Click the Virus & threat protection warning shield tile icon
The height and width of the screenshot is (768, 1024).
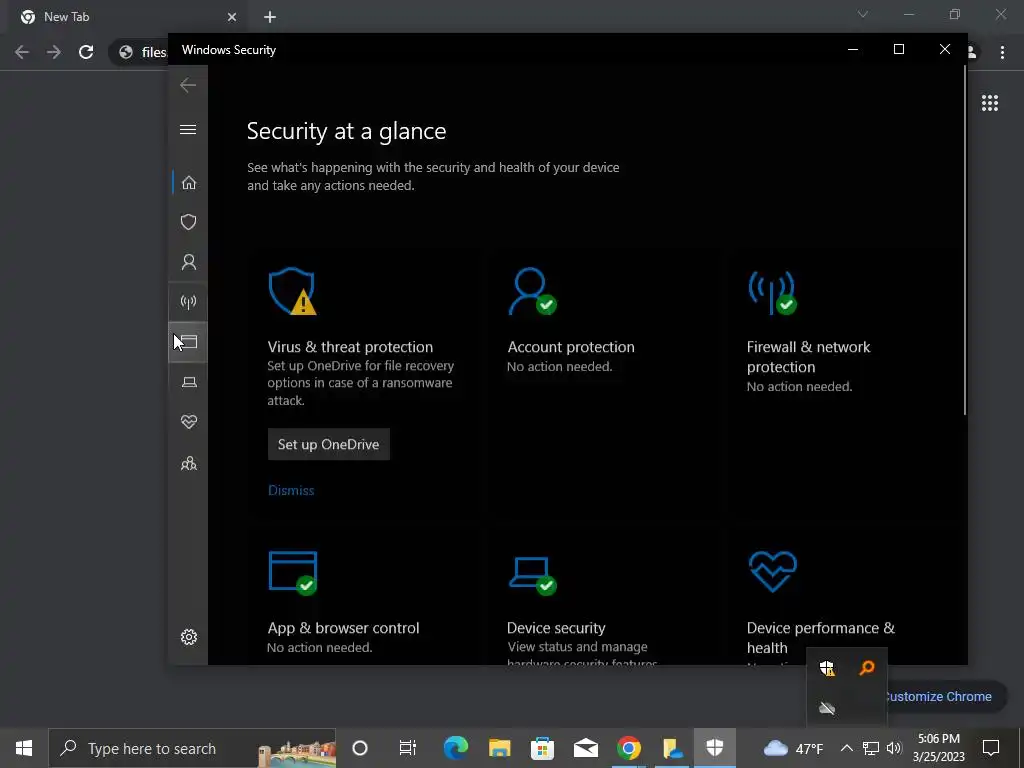(292, 291)
